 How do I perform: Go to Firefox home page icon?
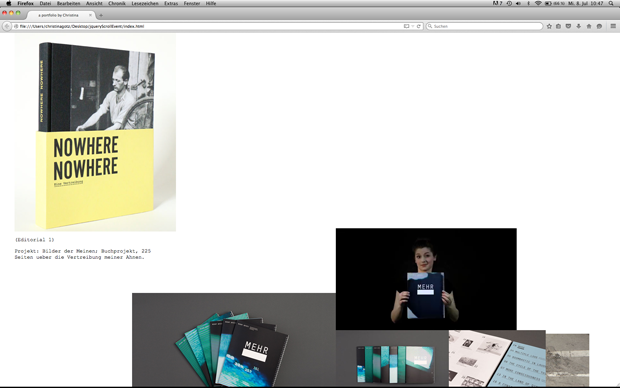589,26
